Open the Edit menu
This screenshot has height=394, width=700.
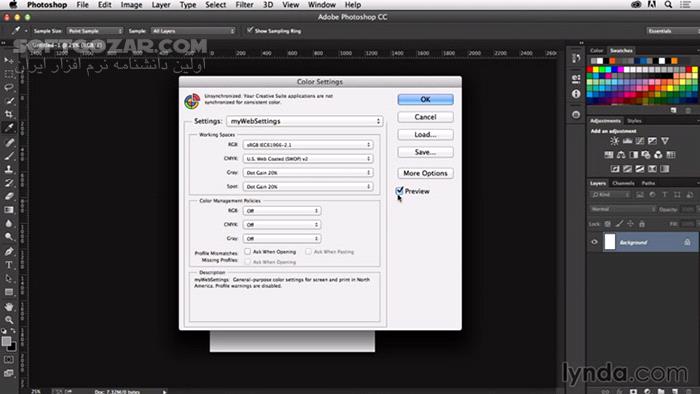tap(104, 5)
